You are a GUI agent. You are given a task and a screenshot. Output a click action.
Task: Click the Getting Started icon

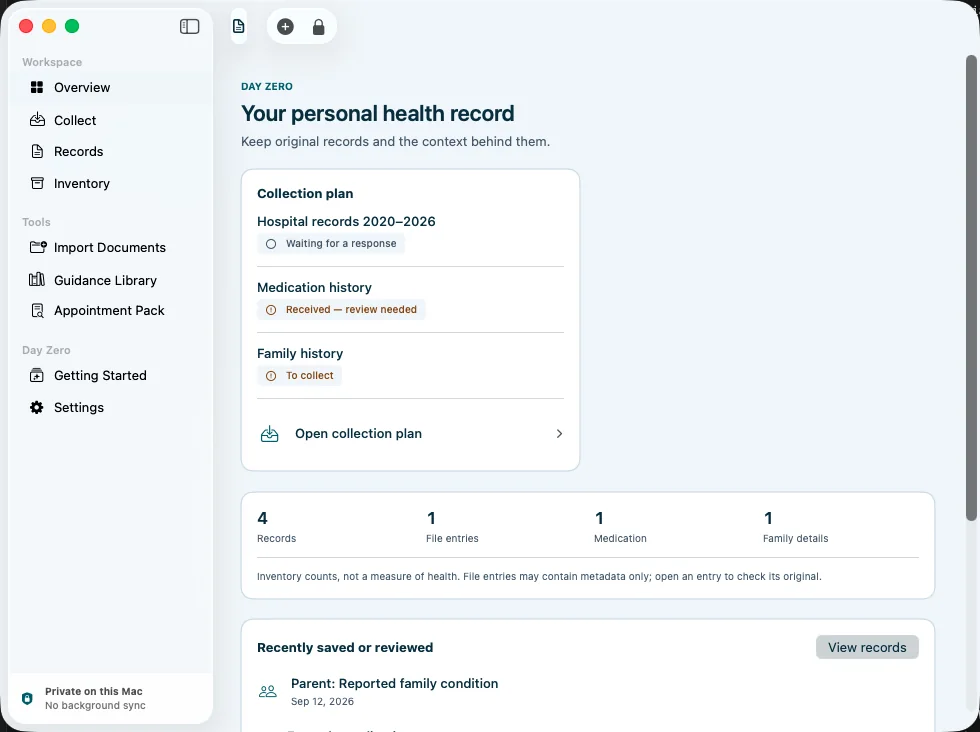pyautogui.click(x=37, y=375)
